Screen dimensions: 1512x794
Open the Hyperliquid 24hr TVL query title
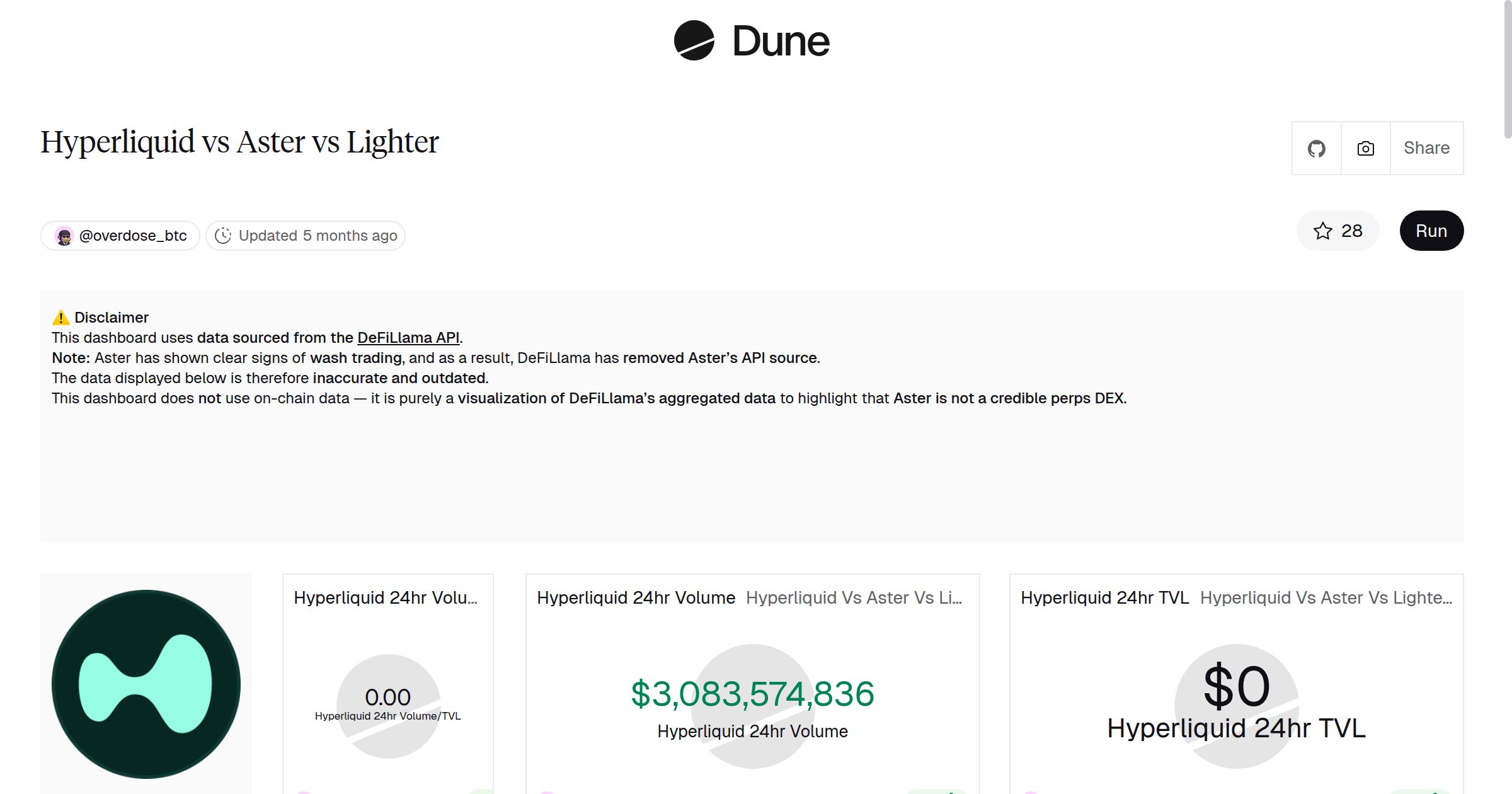pyautogui.click(x=1104, y=597)
